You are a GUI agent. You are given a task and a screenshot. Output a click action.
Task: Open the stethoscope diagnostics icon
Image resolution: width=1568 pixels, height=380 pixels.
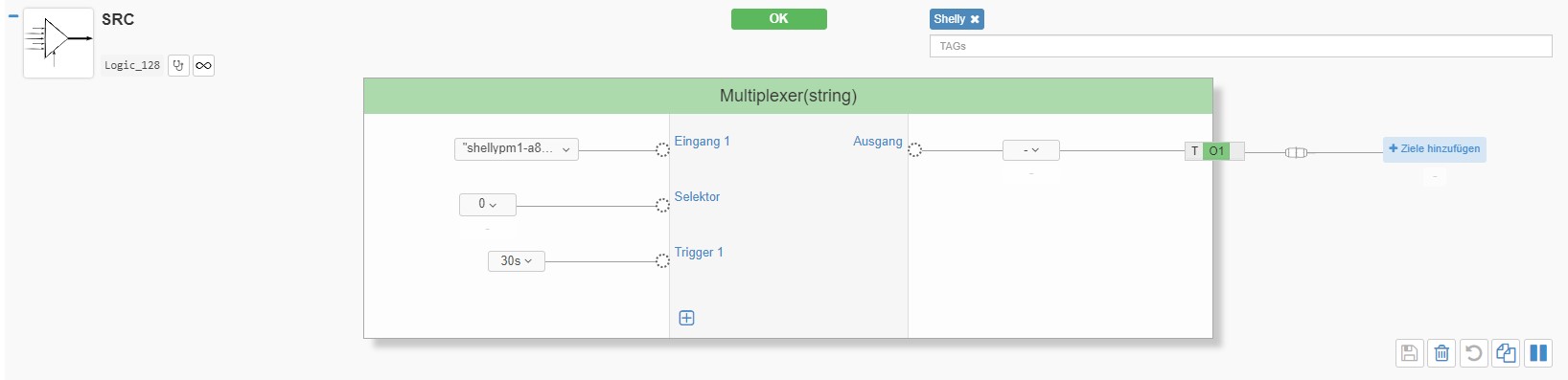178,65
